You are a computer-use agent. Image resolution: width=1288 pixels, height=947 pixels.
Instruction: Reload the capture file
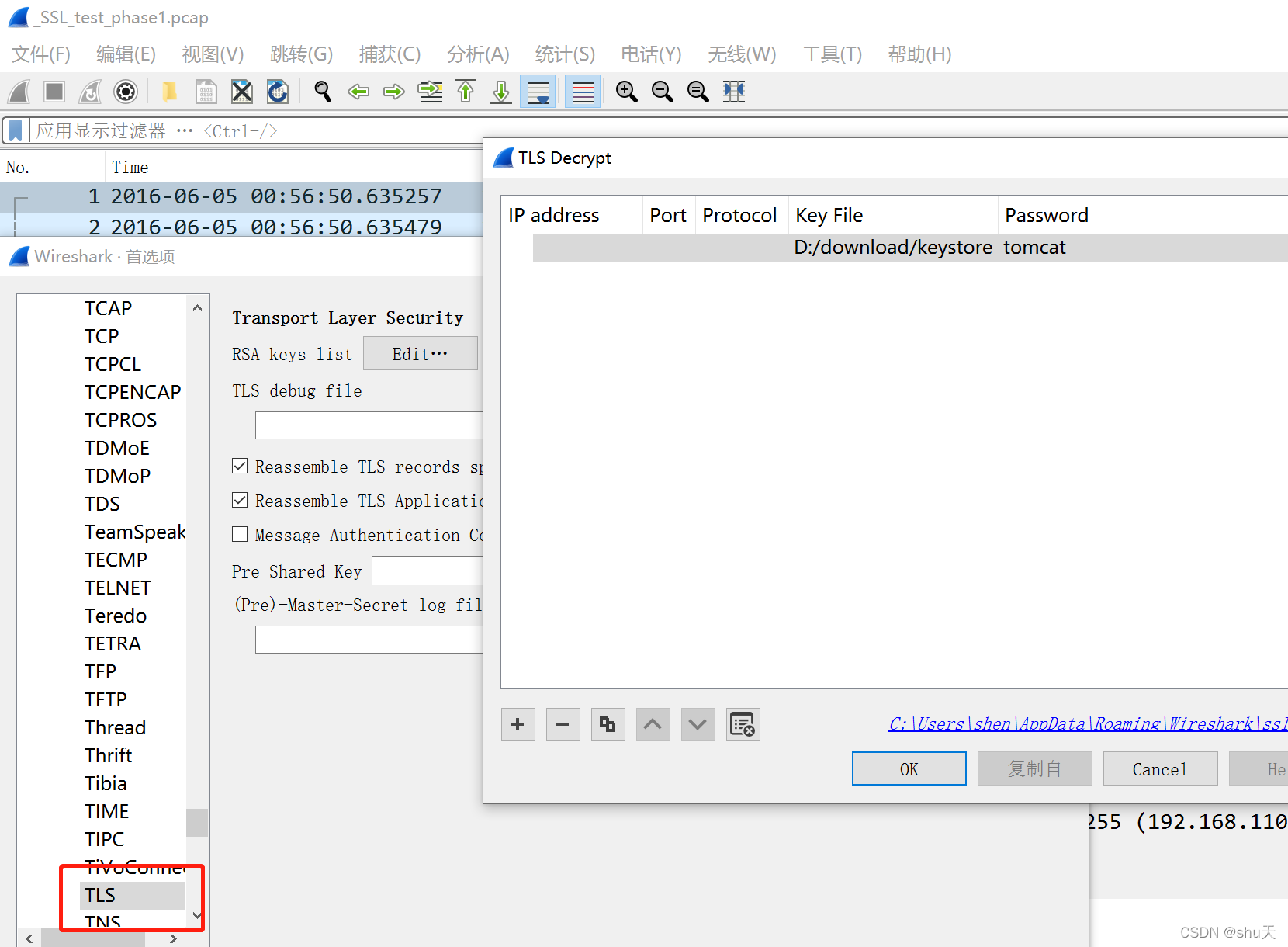[278, 92]
